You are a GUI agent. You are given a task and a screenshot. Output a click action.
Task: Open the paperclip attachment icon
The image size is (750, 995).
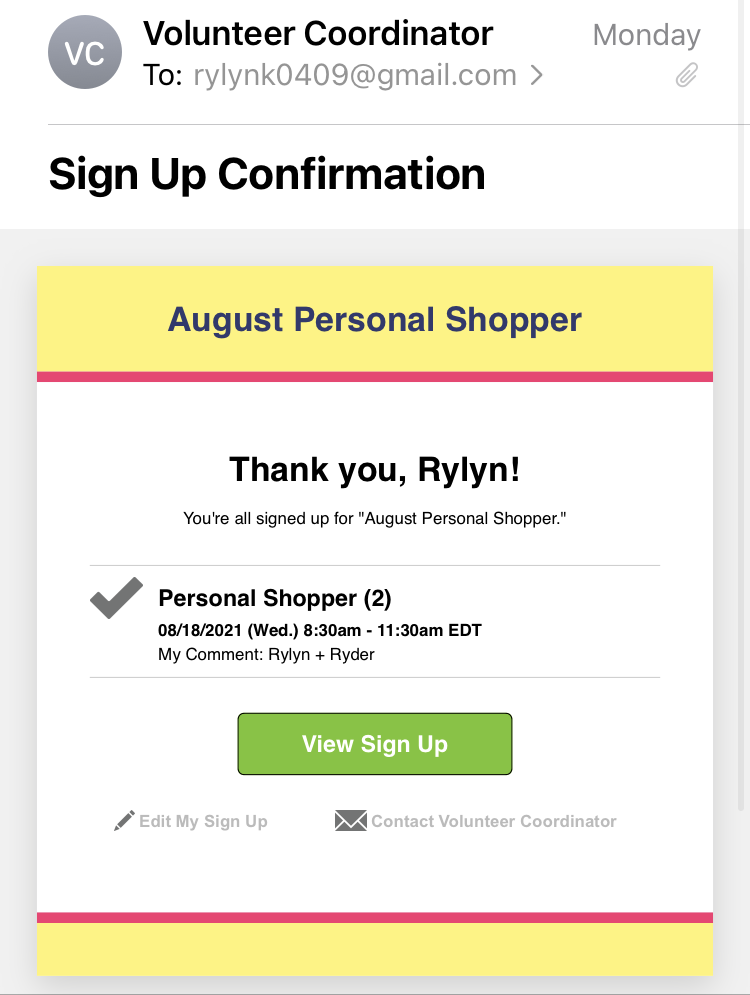[x=686, y=75]
